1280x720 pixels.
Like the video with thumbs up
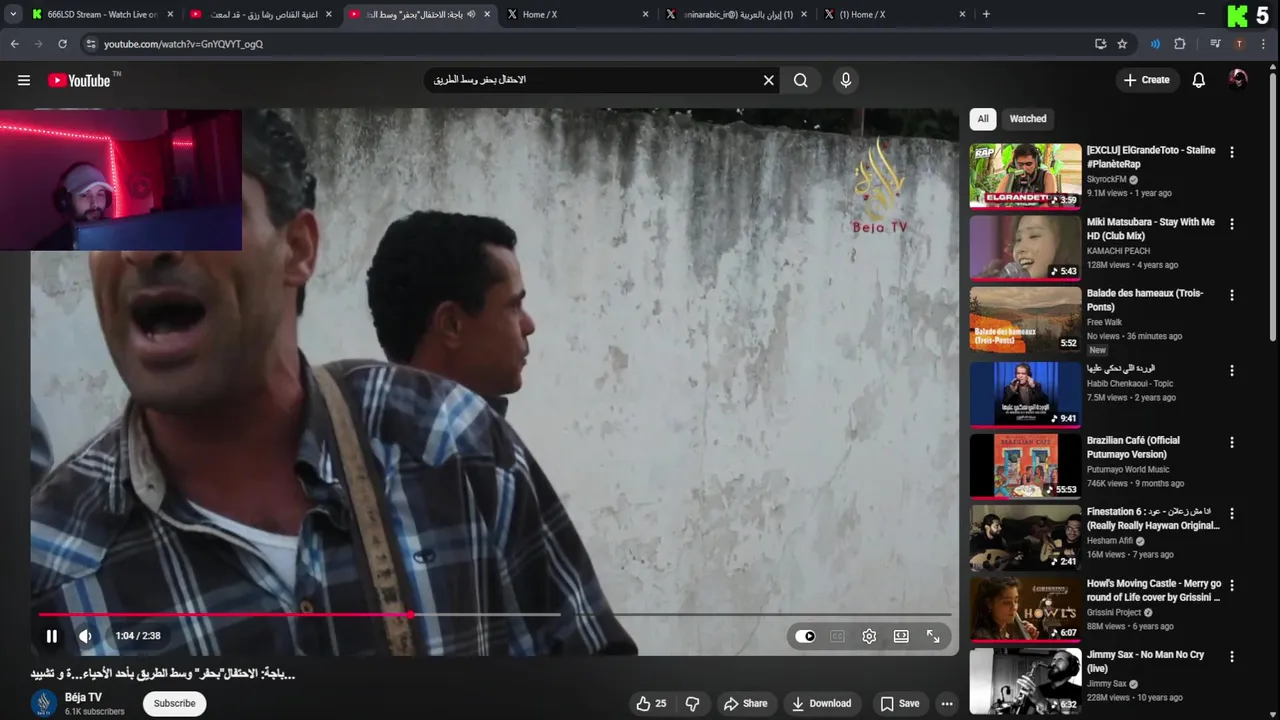pos(651,704)
